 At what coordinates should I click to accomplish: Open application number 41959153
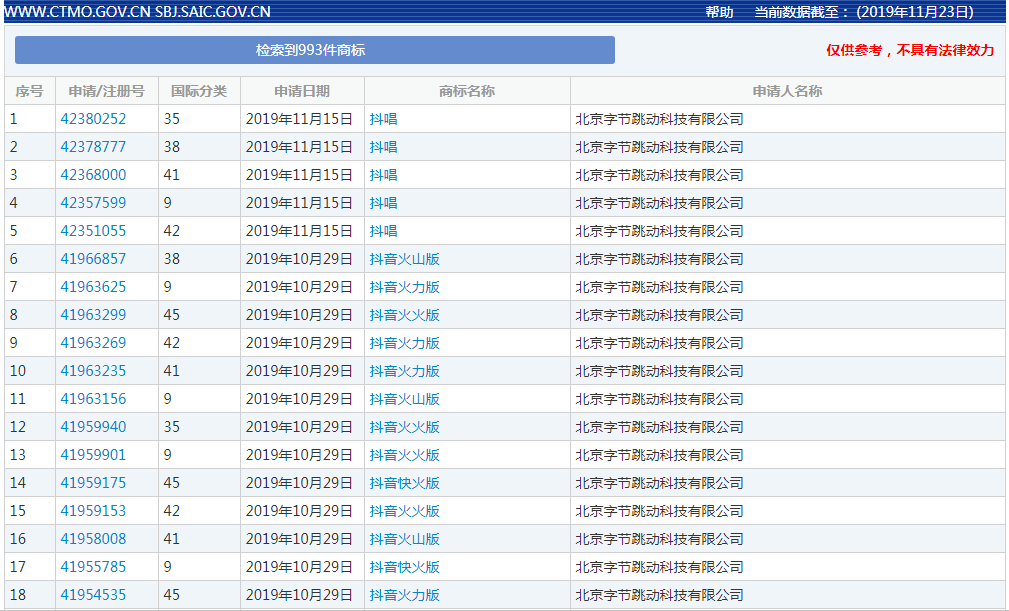coord(93,511)
